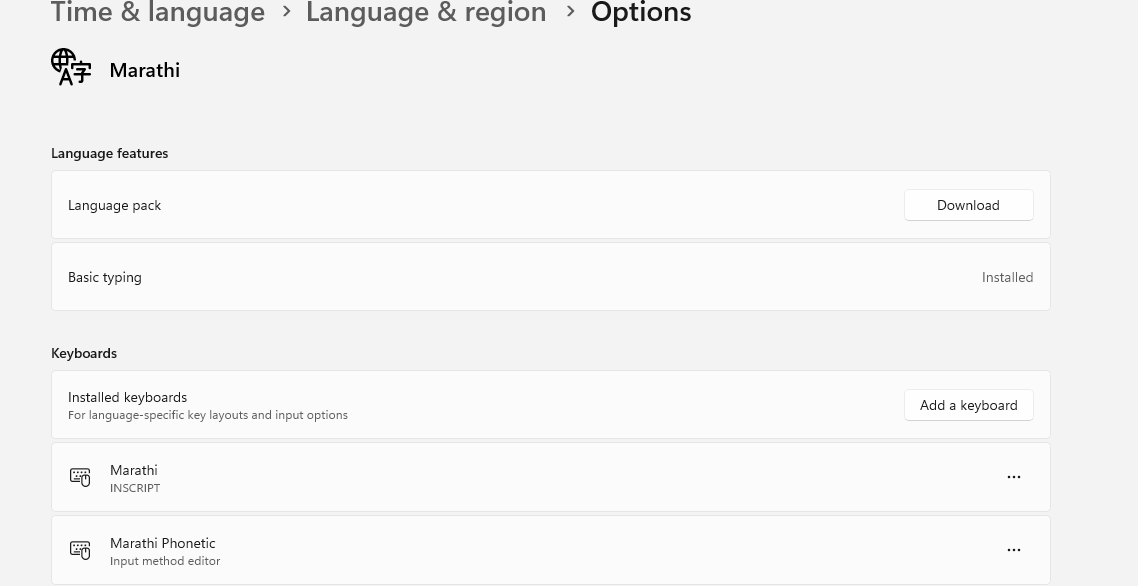The width and height of the screenshot is (1138, 586).
Task: Navigate to Language & region breadcrumb
Action: (426, 12)
